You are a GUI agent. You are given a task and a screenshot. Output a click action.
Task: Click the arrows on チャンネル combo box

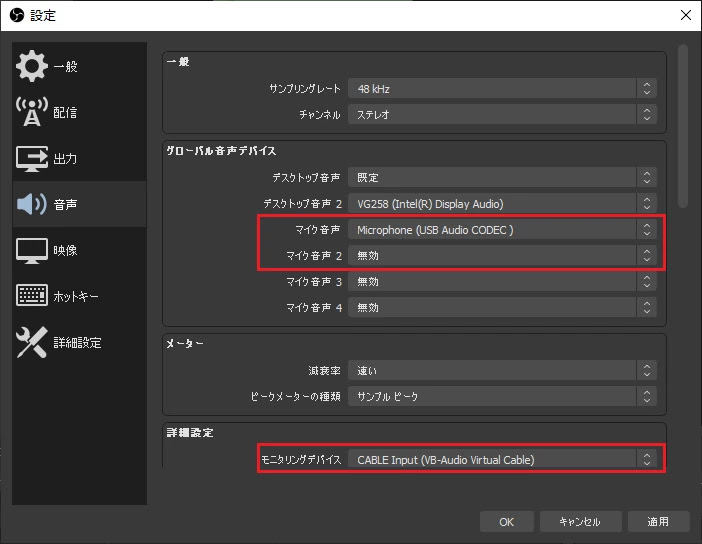click(x=646, y=115)
